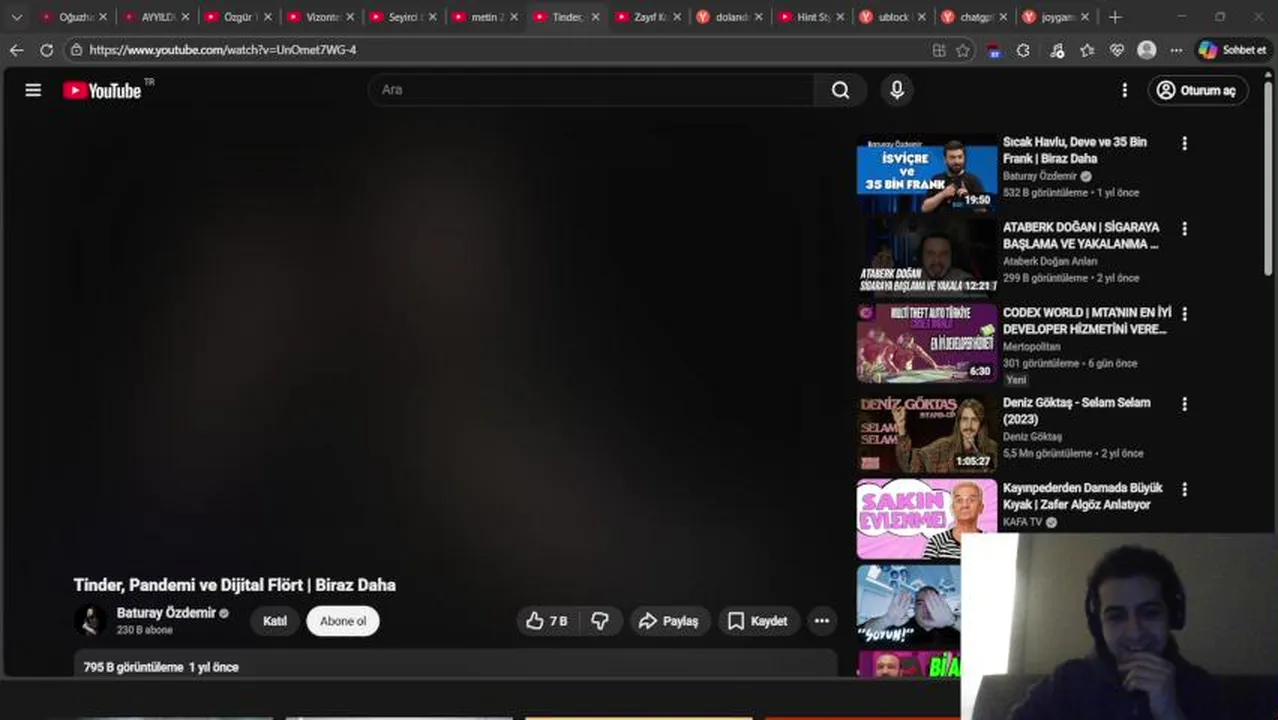Viewport: 1278px width, 720px height.
Task: Open CODEX WORLD video thumbnail
Action: coord(927,343)
